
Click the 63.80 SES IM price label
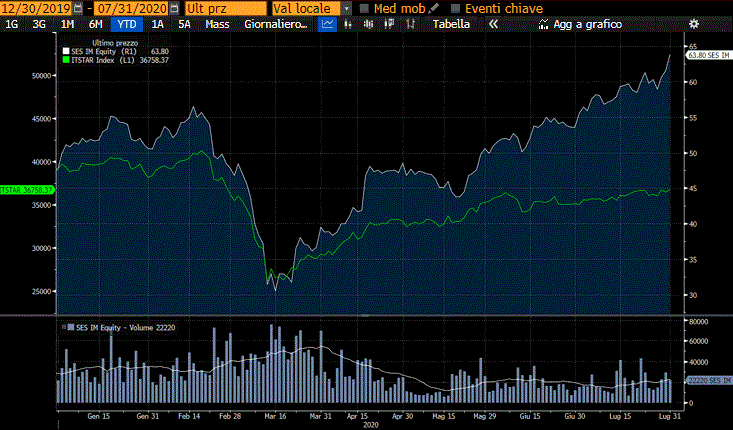[709, 55]
